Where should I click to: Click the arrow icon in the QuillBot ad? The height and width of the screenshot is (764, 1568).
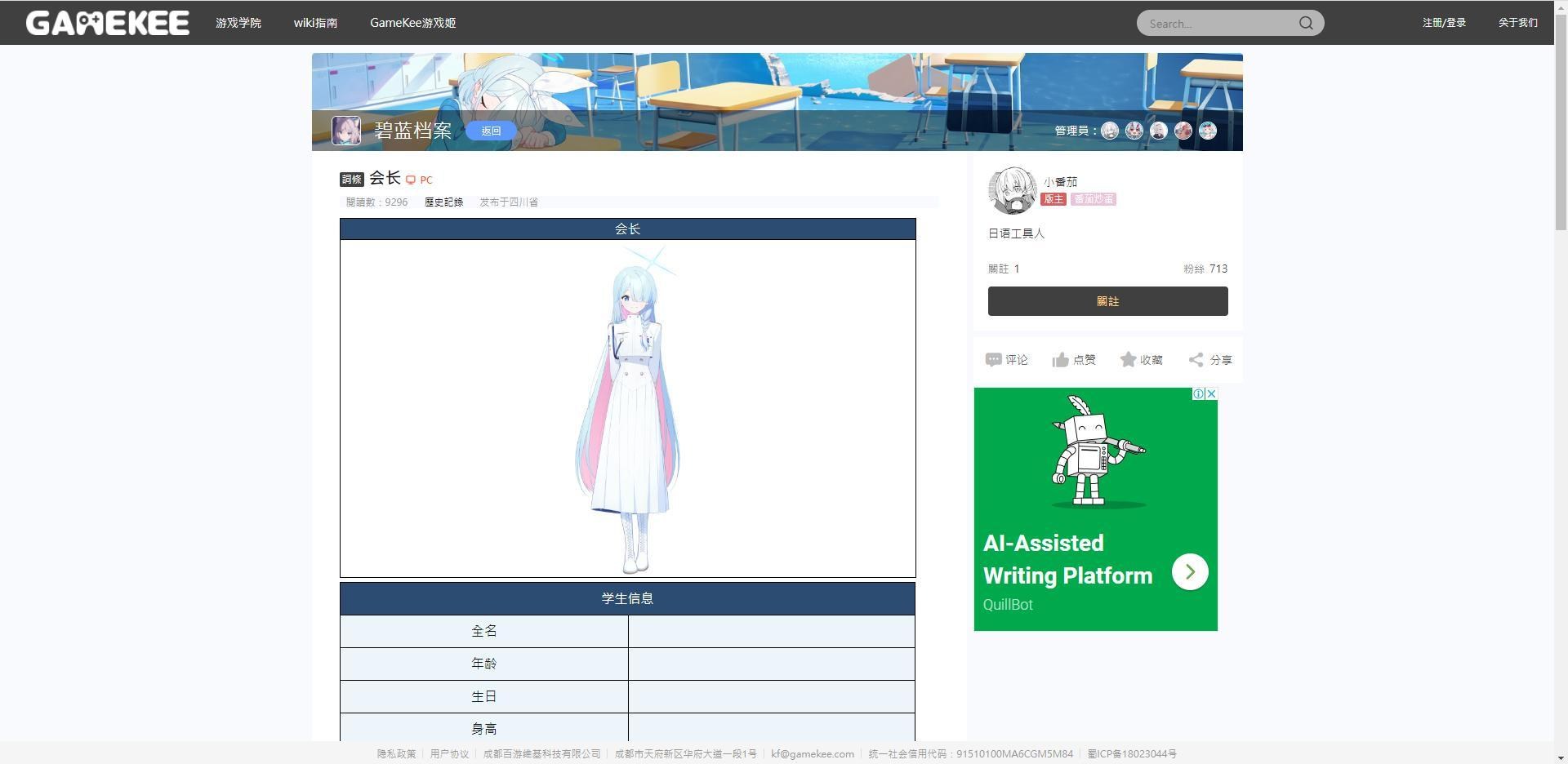(1190, 571)
